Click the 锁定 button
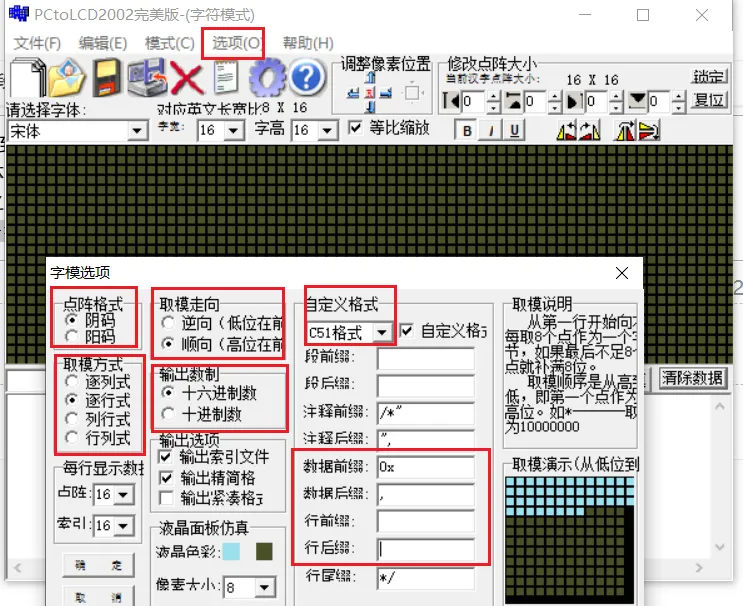Viewport: 743px width, 606px height. click(x=708, y=76)
